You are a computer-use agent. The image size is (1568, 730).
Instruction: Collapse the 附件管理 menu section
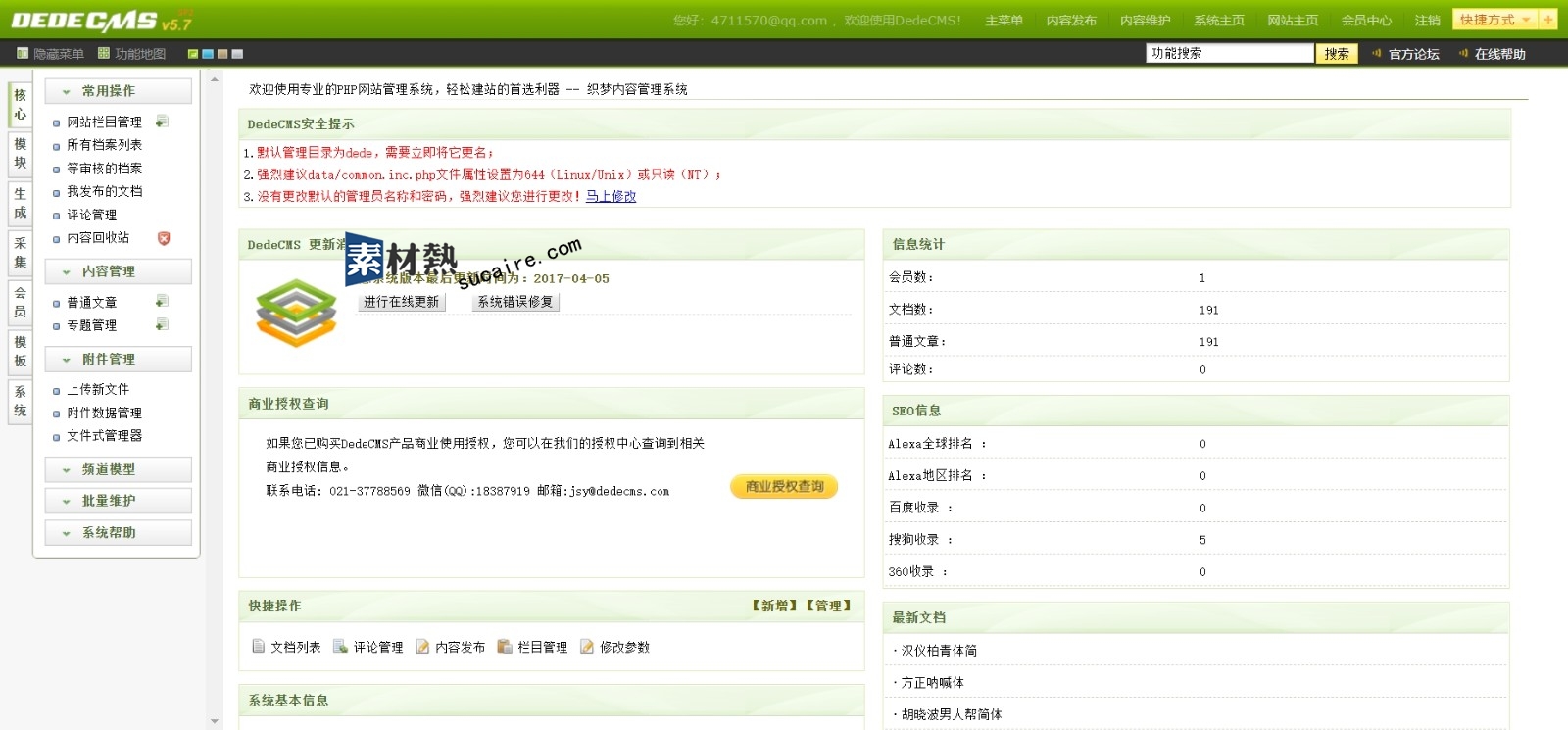[118, 360]
